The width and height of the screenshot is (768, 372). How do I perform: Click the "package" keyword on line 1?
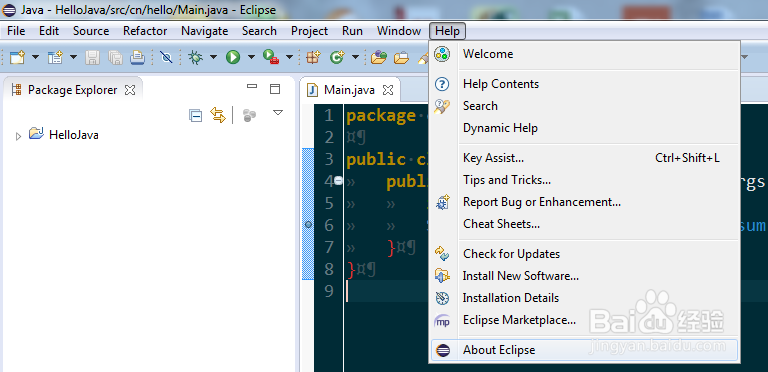pos(381,116)
